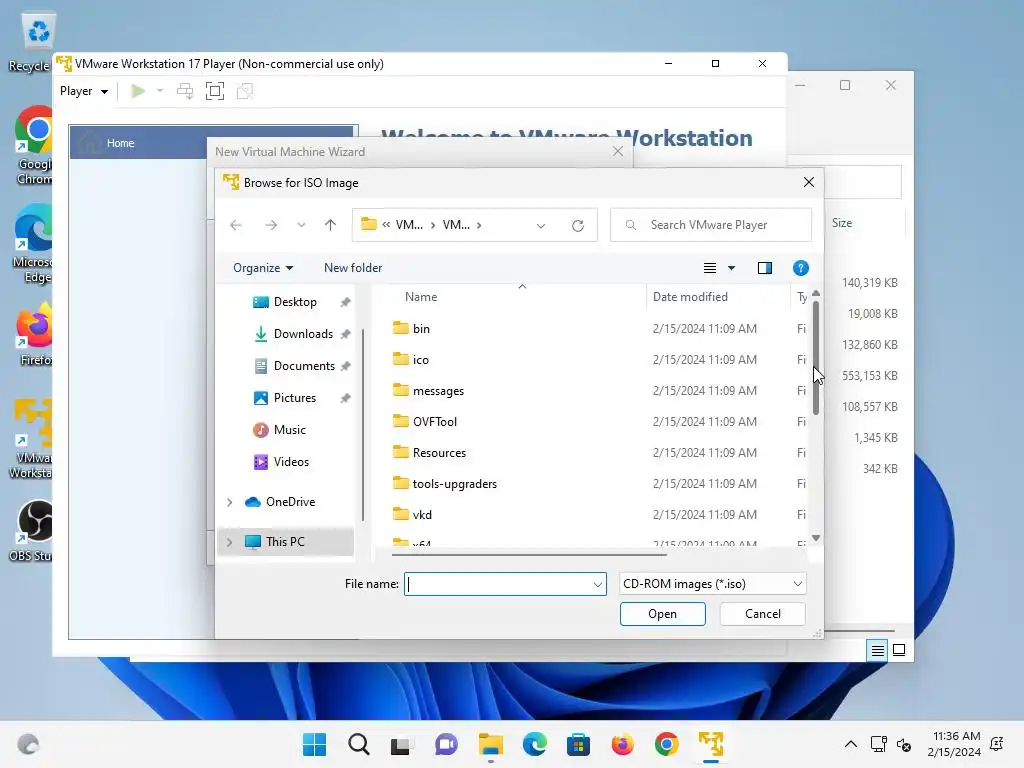
Task: Click the blue help icon
Action: coord(801,268)
